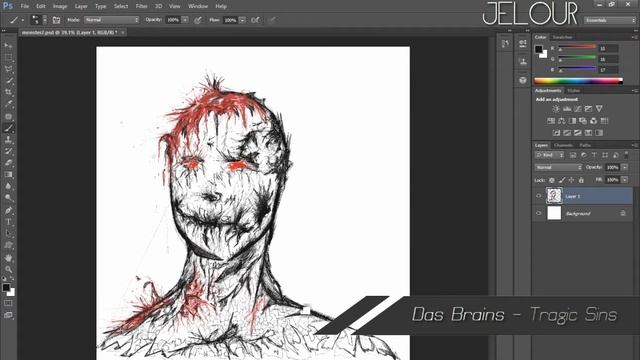
Task: Open the Brush panel toggle in options bar
Action: 56,20
